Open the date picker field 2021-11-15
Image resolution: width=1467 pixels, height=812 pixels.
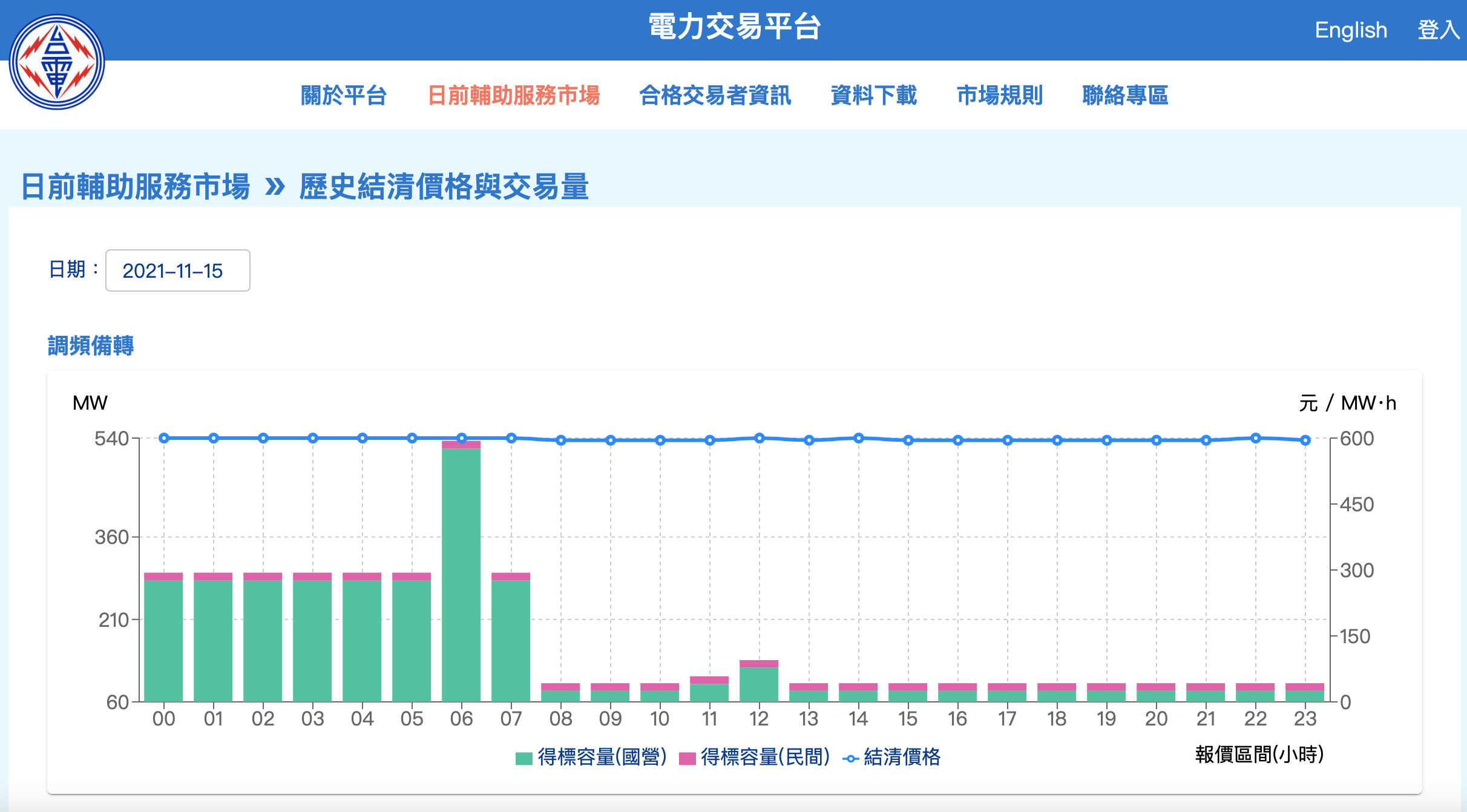(177, 270)
